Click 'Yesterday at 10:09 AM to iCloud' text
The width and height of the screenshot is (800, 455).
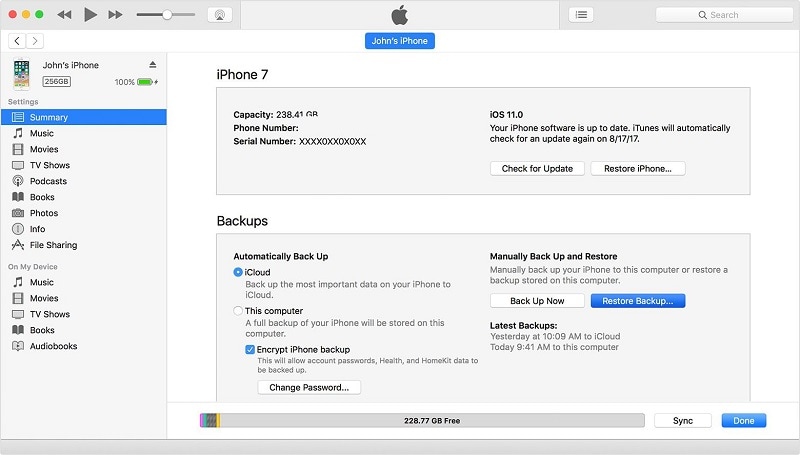point(555,336)
